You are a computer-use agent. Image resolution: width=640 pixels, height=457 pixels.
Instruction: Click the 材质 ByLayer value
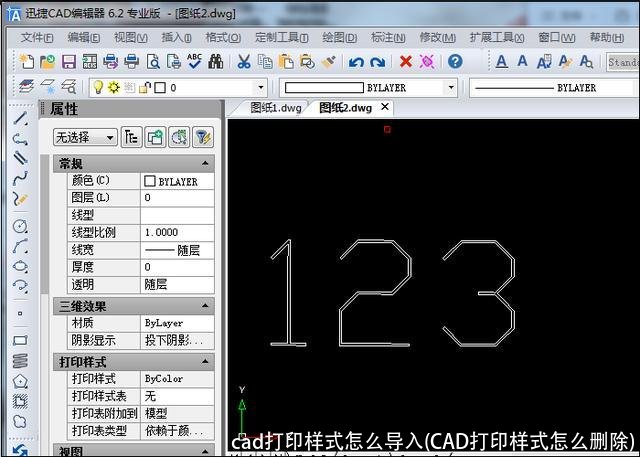177,323
